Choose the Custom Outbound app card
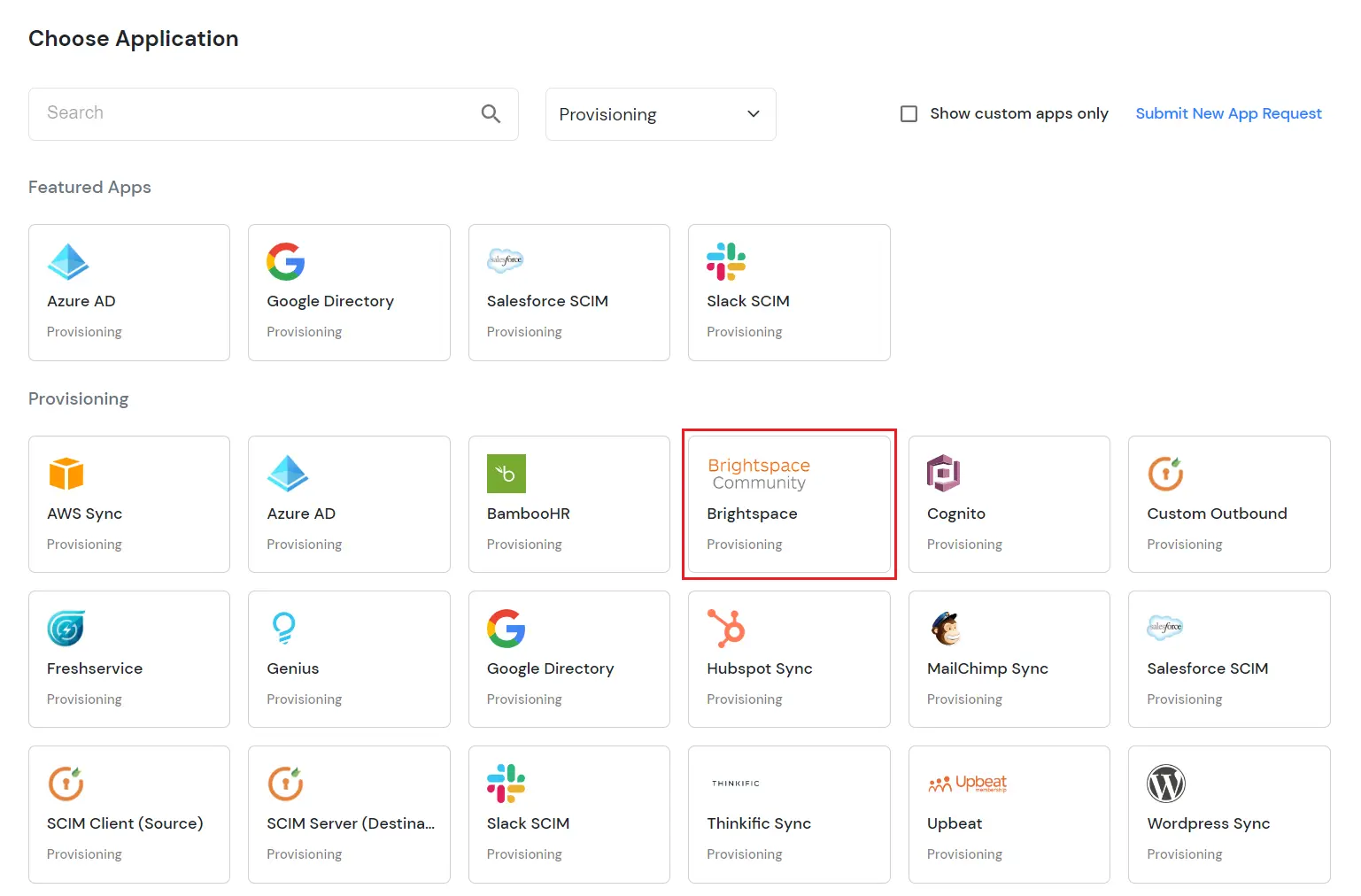Screen dimensions: 1361x896 pos(1228,504)
